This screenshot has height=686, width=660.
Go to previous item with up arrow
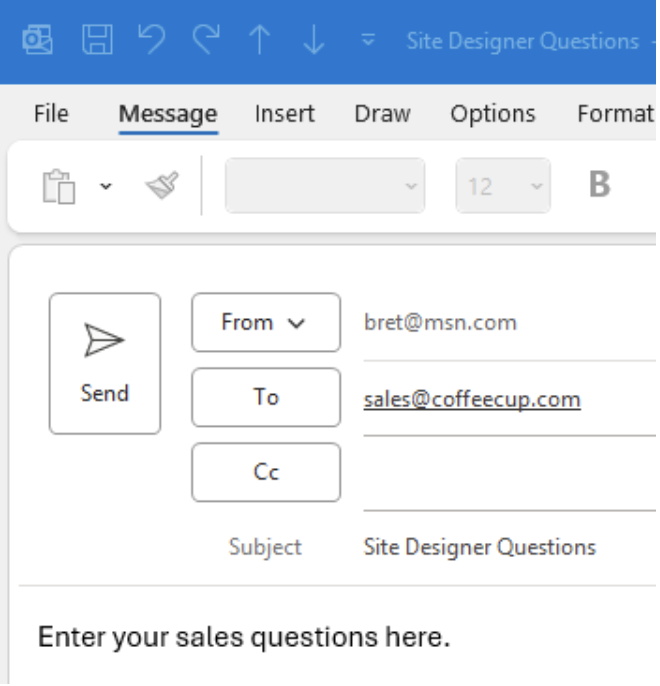pos(260,40)
